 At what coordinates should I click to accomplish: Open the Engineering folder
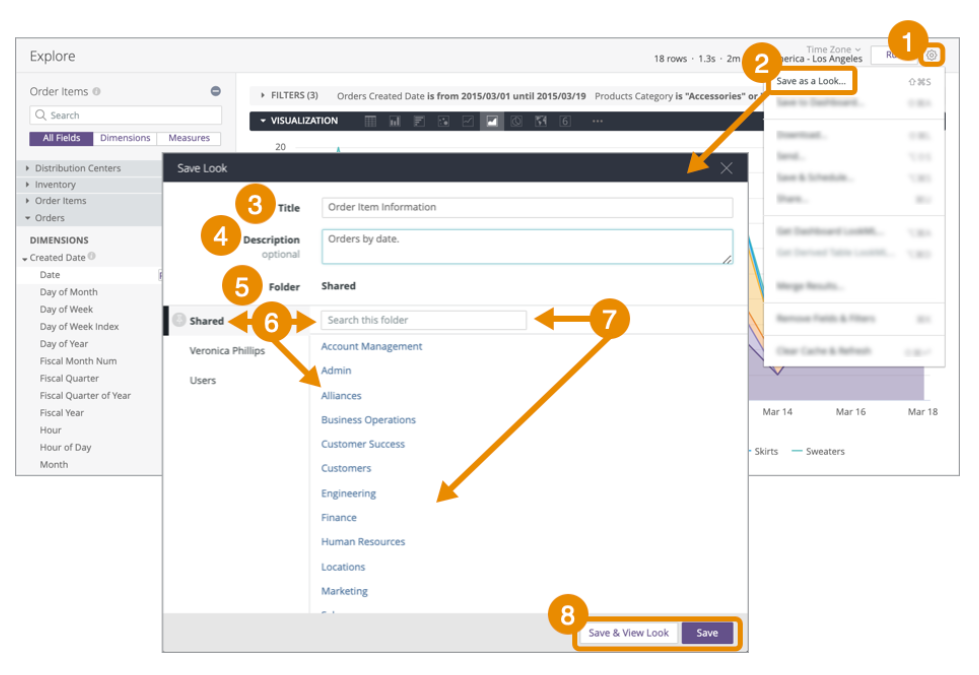point(348,493)
